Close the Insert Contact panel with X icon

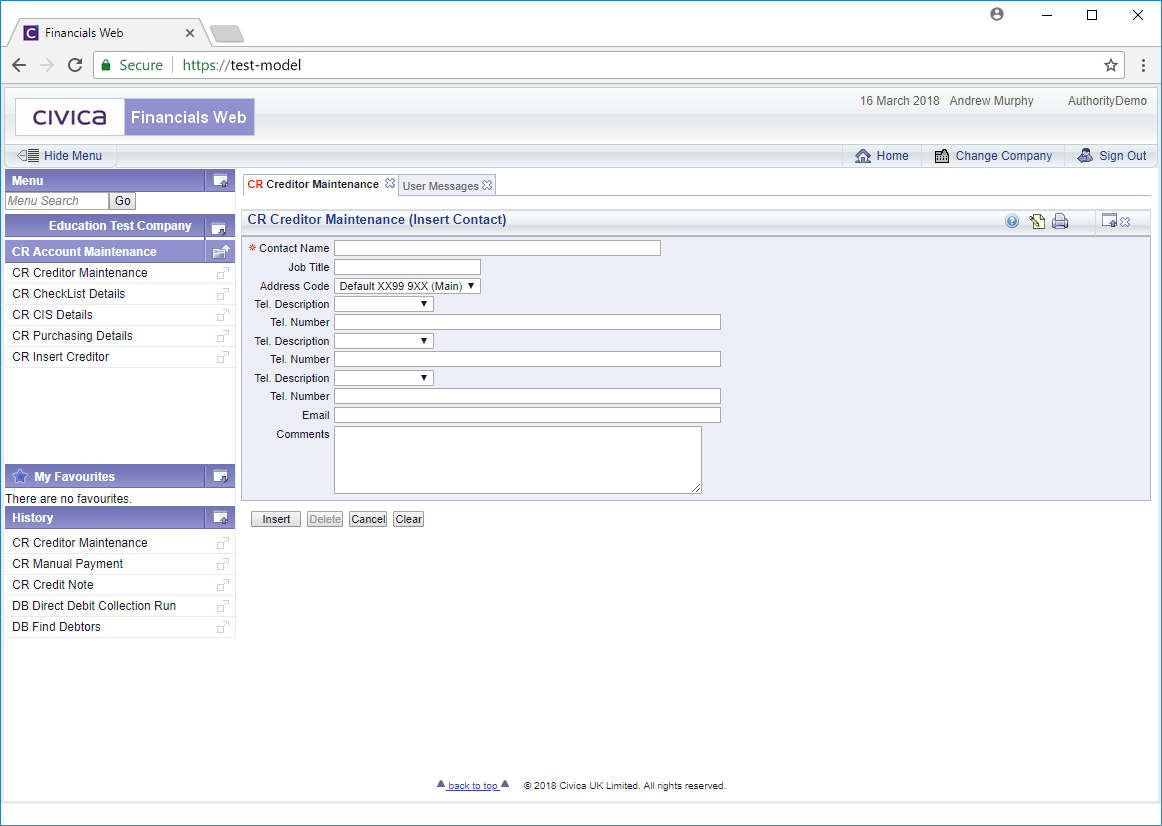pyautogui.click(x=1125, y=222)
